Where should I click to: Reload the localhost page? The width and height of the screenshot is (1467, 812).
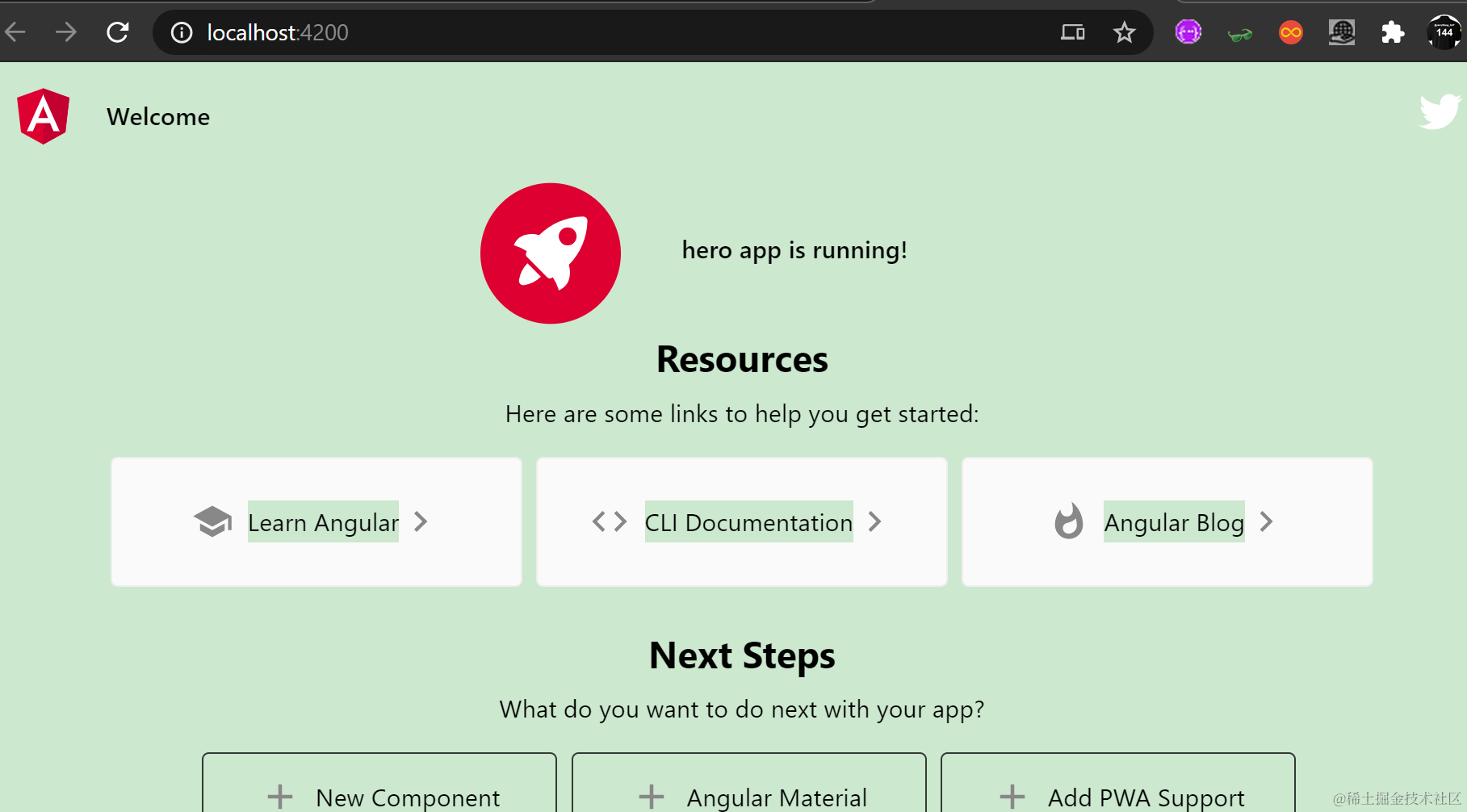118,32
